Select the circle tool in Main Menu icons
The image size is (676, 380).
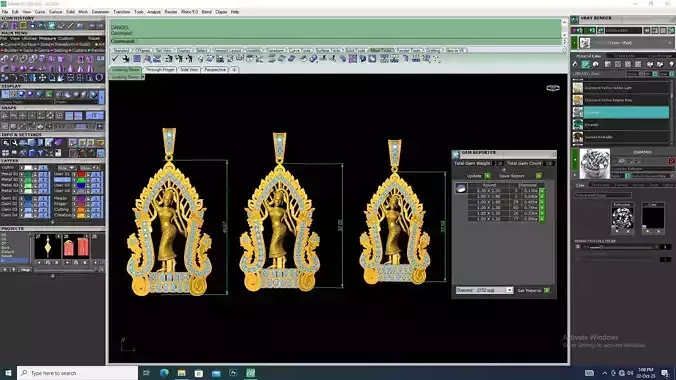[99, 78]
